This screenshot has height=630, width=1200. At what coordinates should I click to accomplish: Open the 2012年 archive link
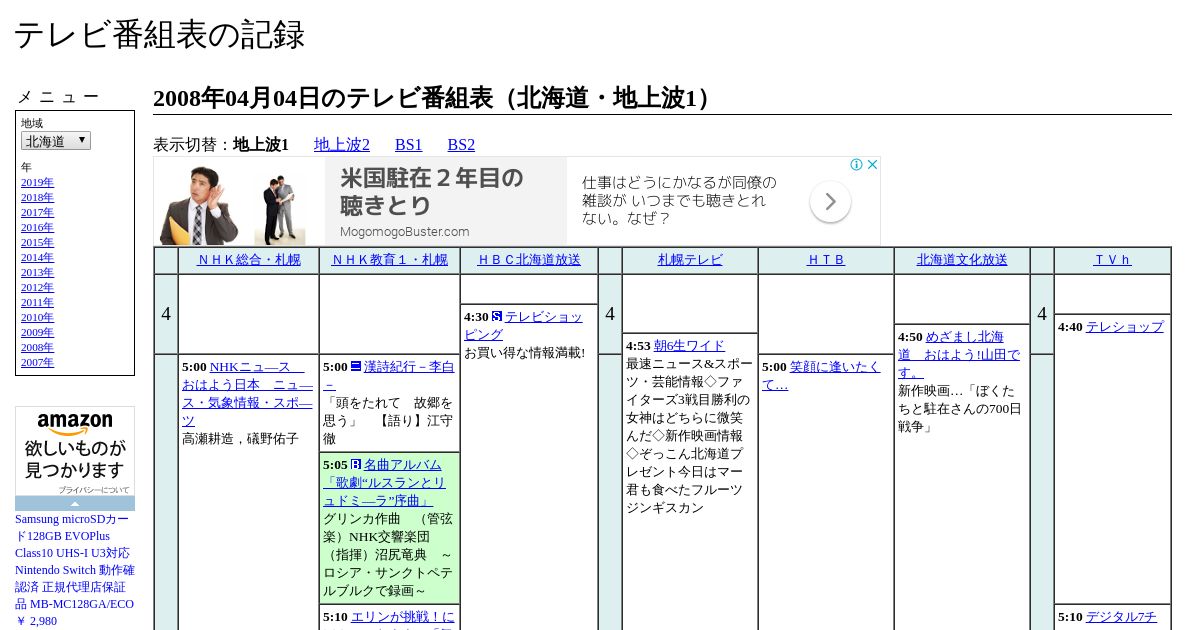(37, 288)
